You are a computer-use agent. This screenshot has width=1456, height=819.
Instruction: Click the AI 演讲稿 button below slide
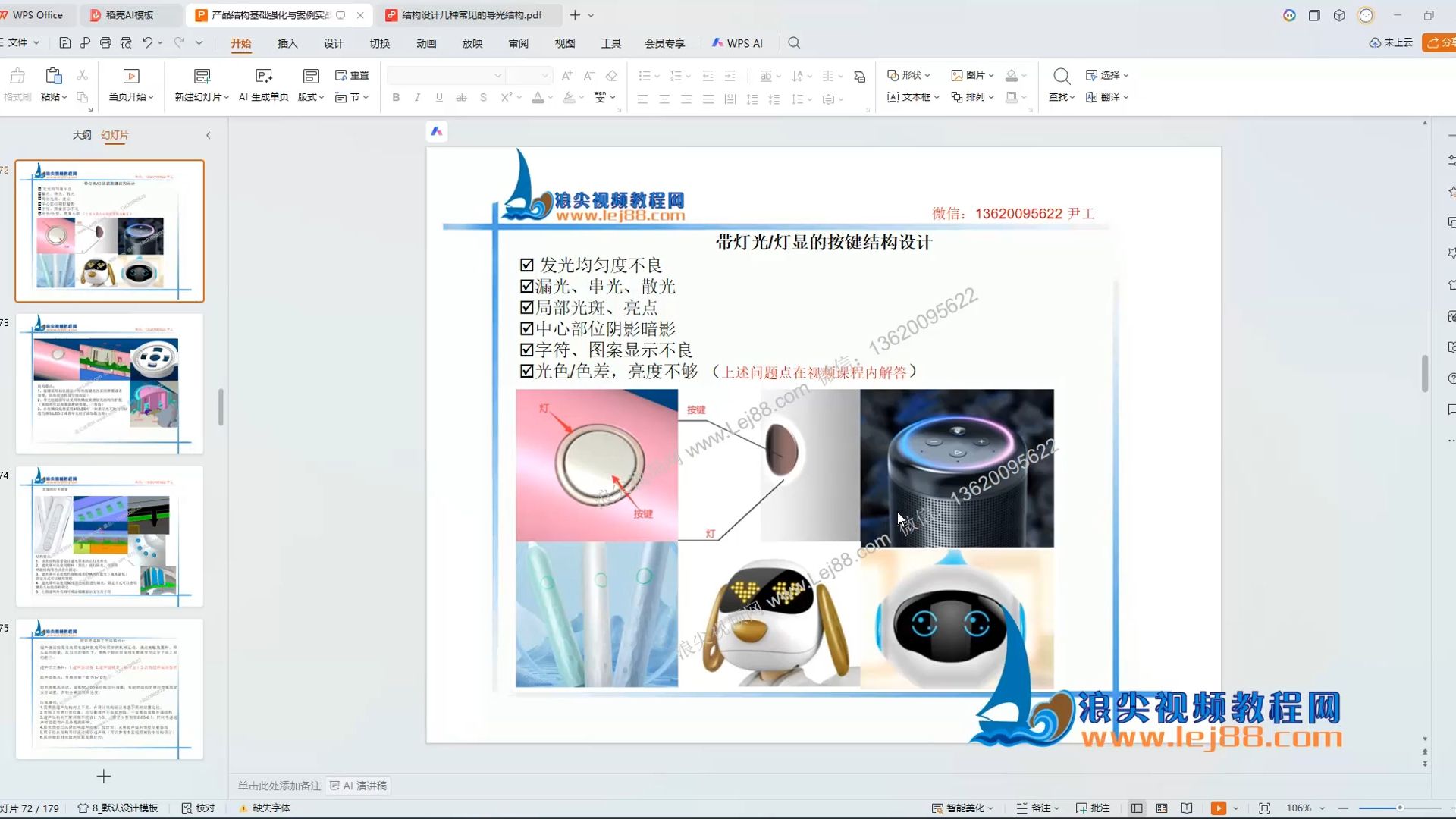[358, 786]
